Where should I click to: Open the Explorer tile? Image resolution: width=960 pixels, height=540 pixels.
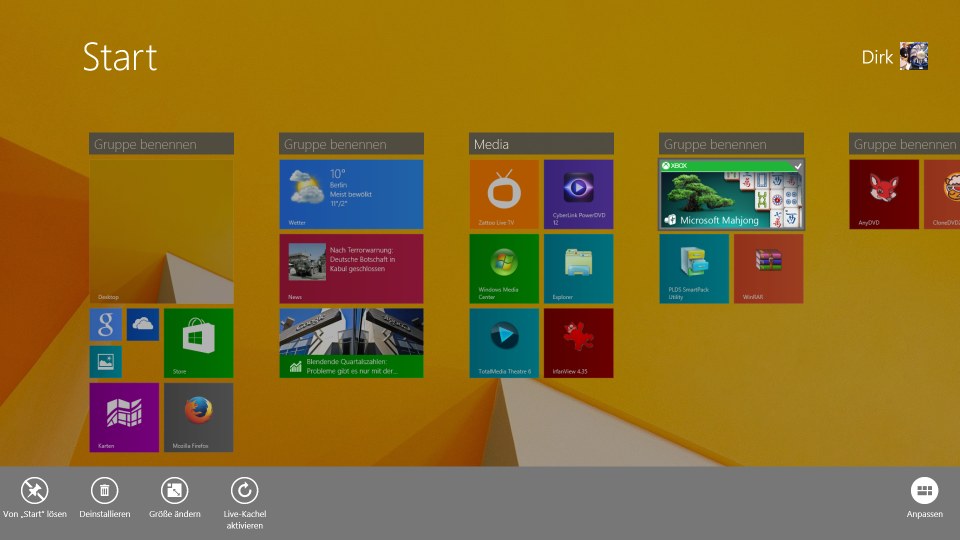[579, 269]
